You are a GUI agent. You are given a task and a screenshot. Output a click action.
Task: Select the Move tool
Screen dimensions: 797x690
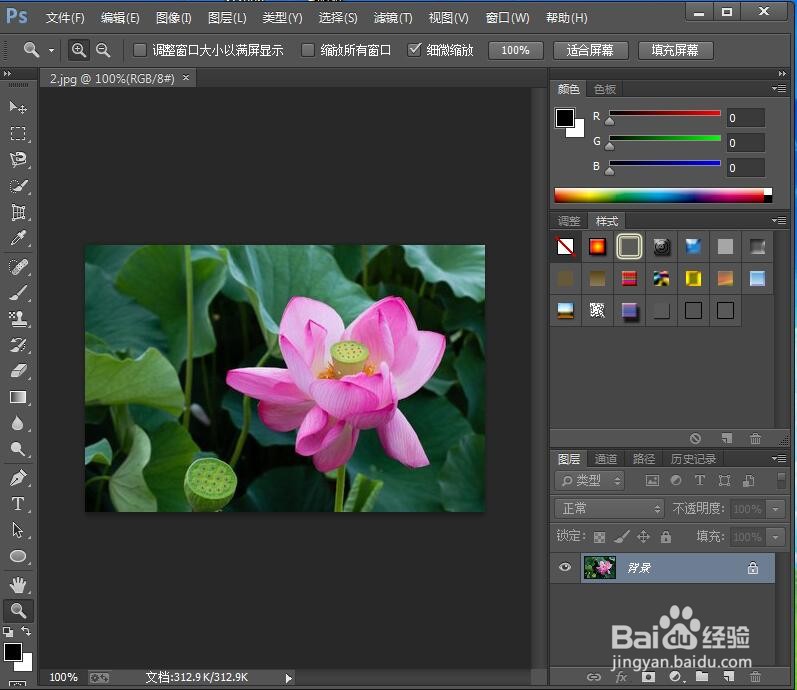click(18, 107)
